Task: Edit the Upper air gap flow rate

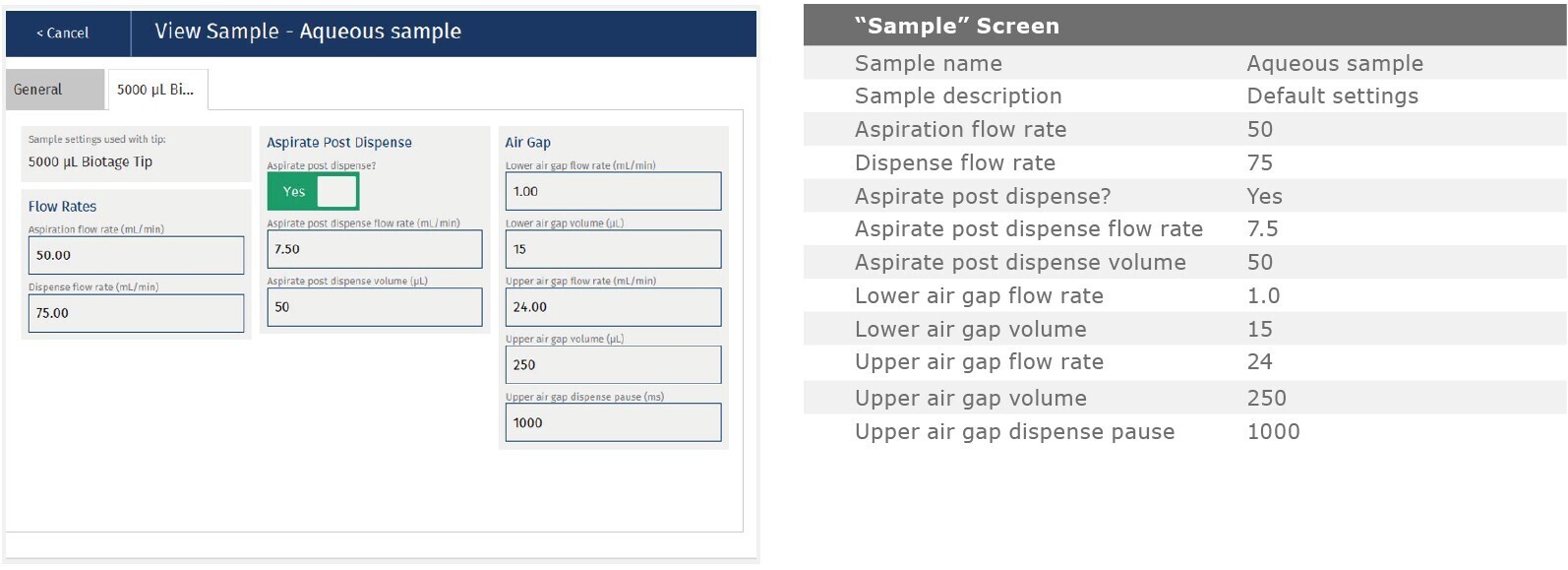Action: 612,307
